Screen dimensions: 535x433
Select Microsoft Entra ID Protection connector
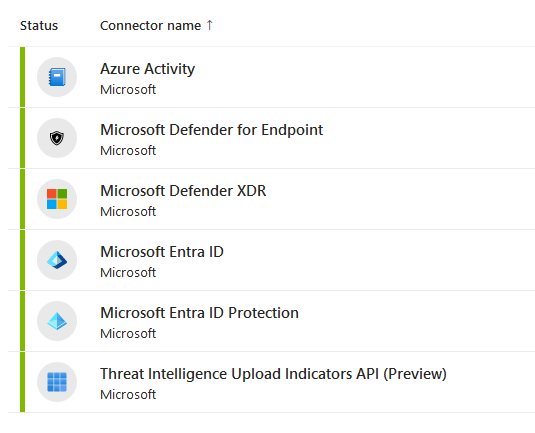point(199,313)
